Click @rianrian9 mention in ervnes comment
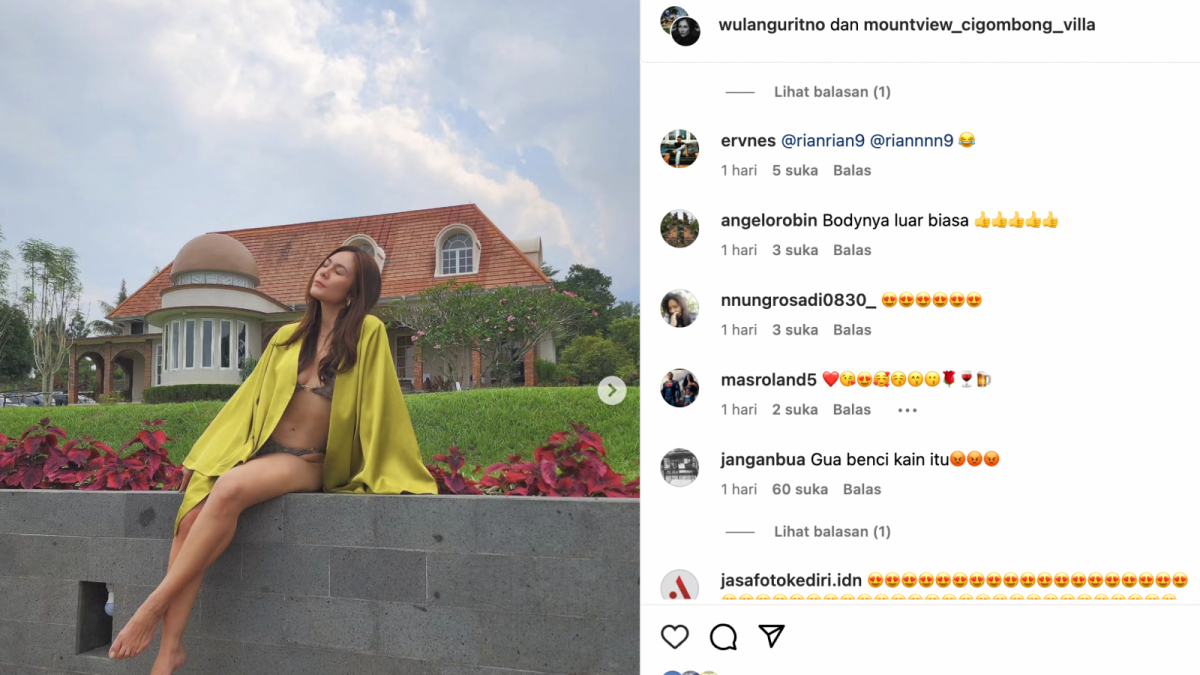Screen dimensions: 1200x675 tap(822, 141)
